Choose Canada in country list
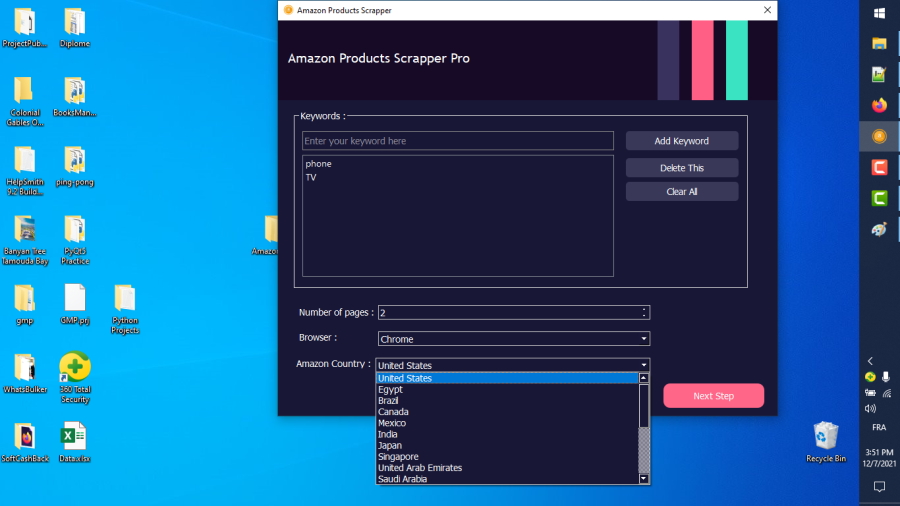 click(x=507, y=412)
